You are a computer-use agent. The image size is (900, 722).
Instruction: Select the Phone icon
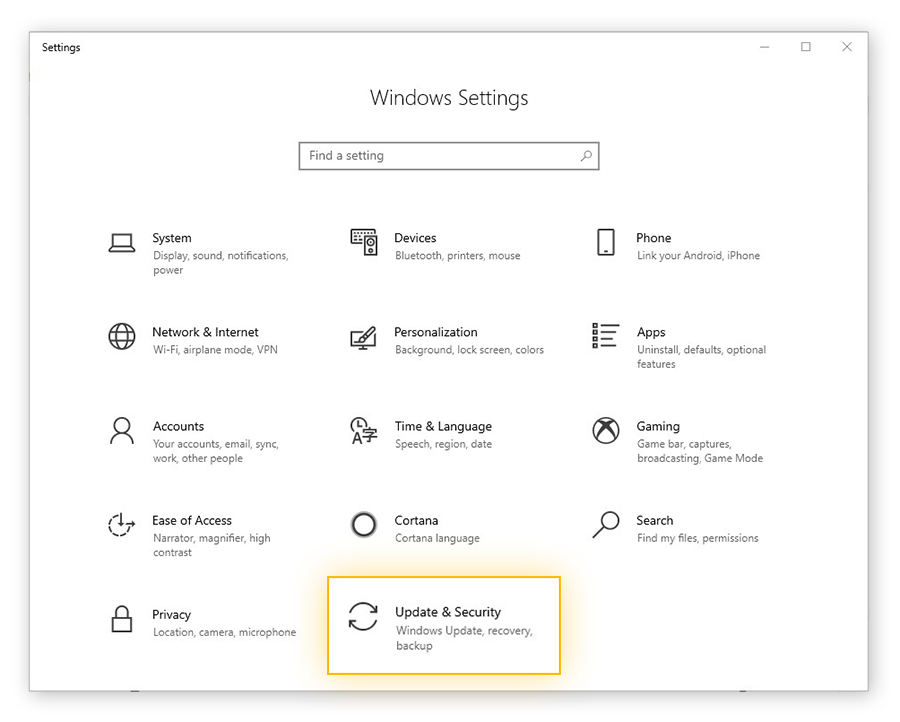click(606, 242)
